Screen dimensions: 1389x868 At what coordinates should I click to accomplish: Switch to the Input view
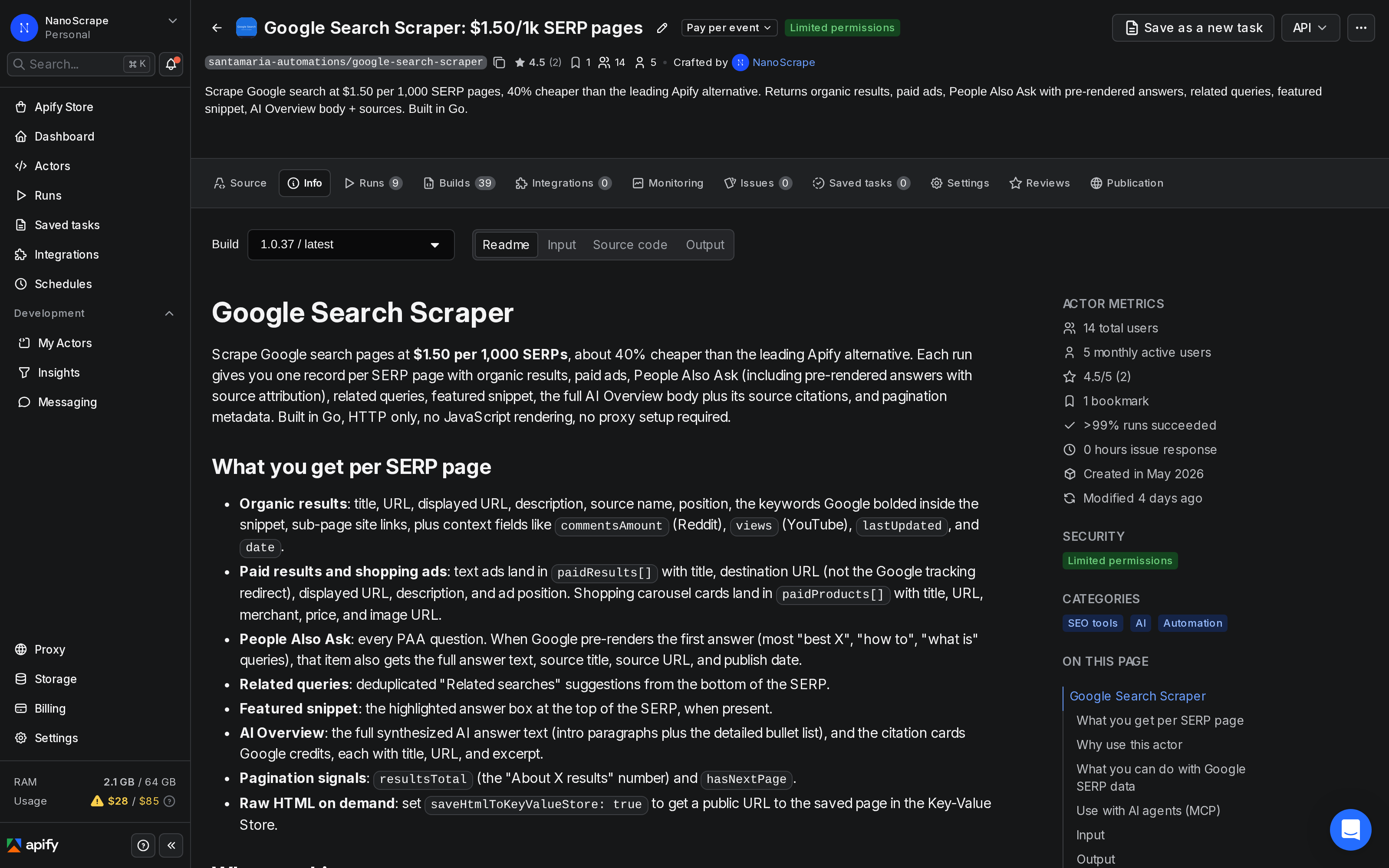561,244
